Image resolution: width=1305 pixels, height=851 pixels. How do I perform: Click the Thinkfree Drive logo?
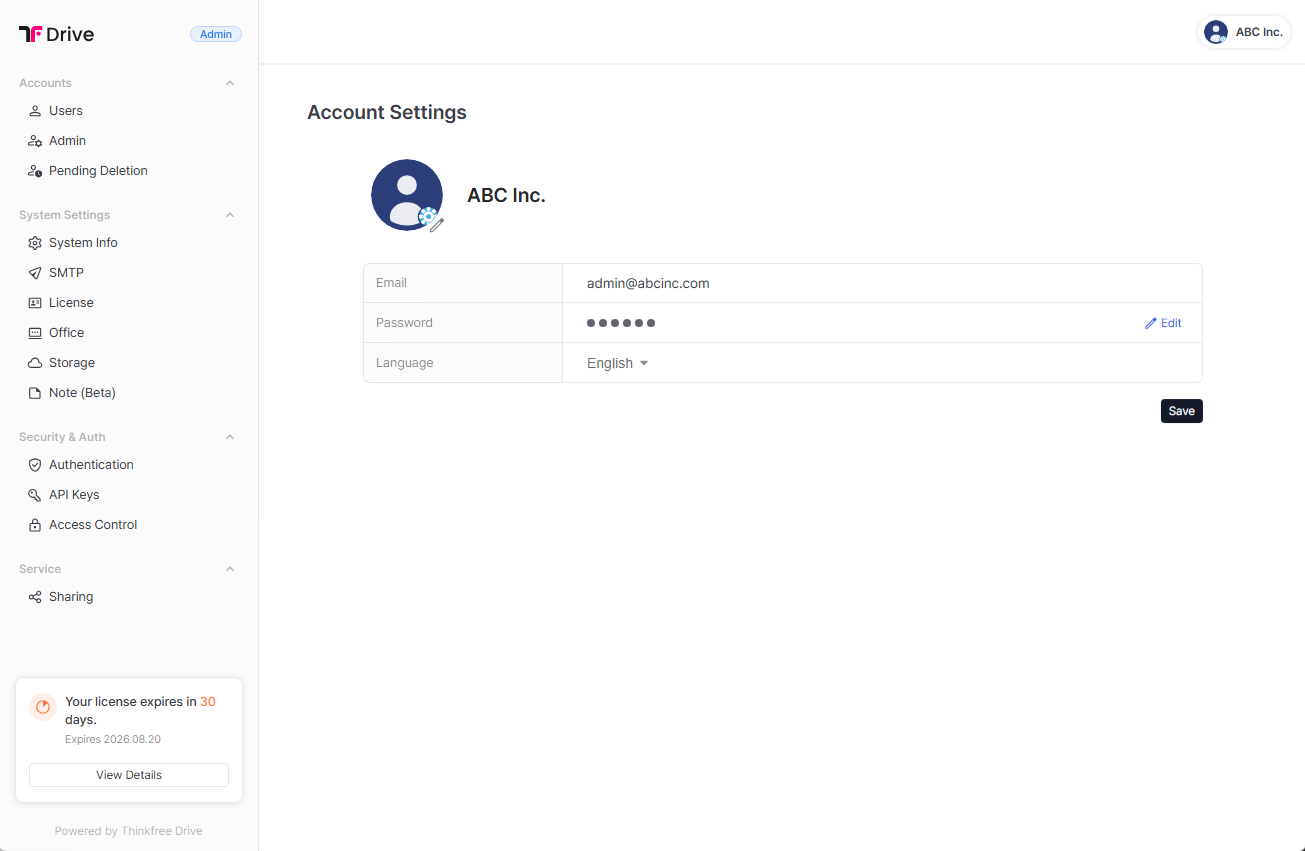click(x=56, y=34)
